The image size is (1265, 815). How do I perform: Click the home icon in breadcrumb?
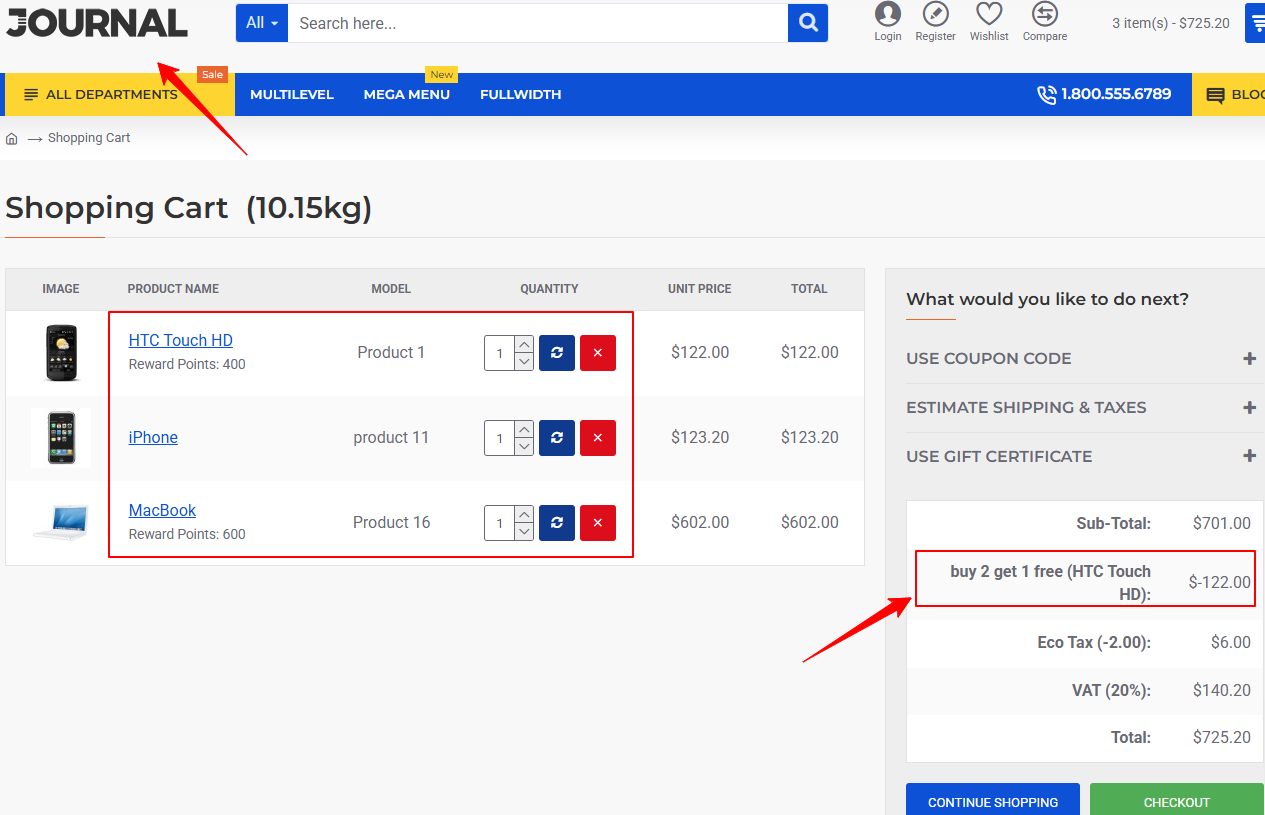(x=12, y=138)
